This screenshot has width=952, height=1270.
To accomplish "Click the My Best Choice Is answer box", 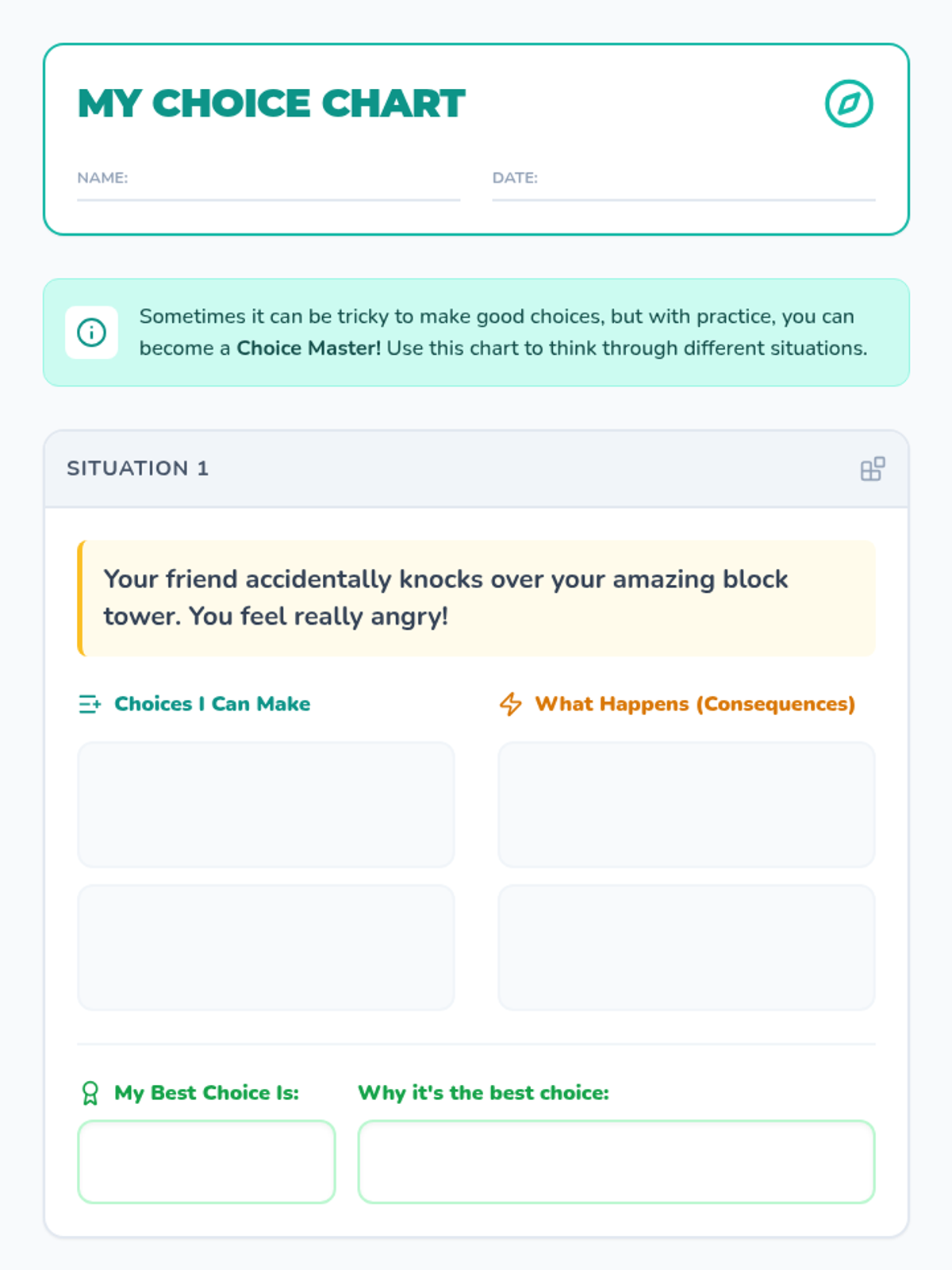I will coord(206,1161).
